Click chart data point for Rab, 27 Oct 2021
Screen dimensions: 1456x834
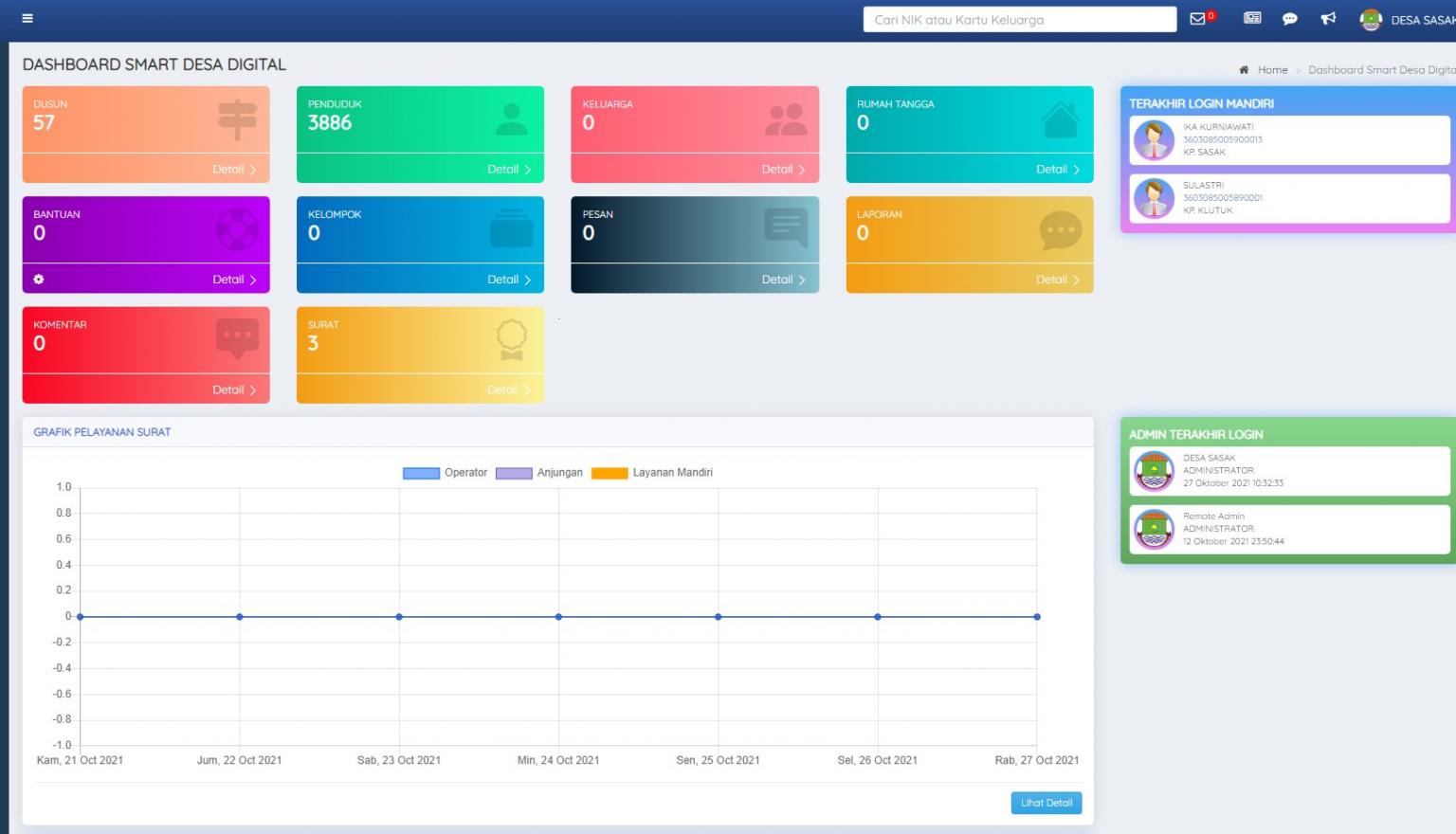click(x=1037, y=617)
